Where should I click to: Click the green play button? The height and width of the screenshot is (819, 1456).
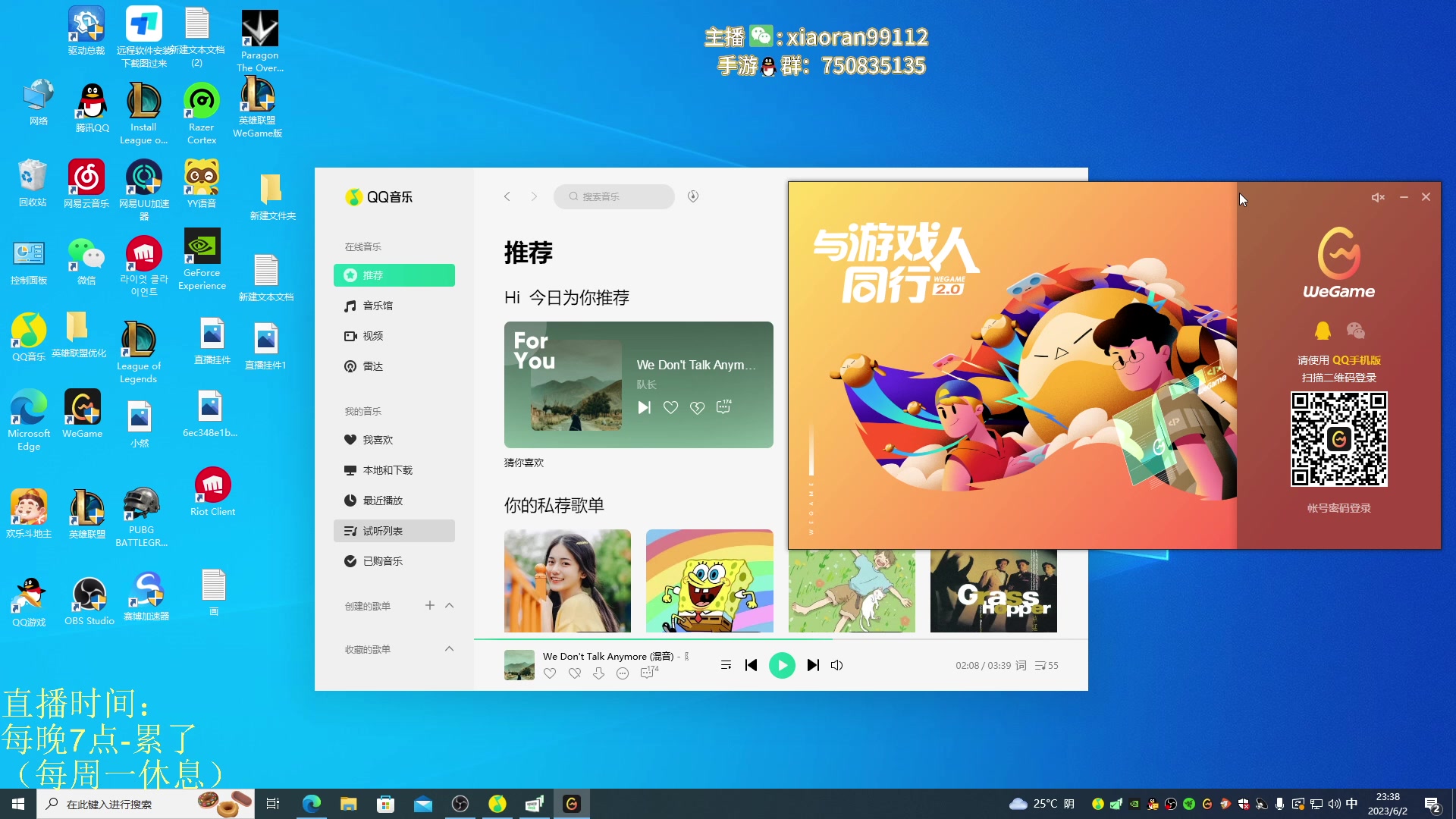782,665
